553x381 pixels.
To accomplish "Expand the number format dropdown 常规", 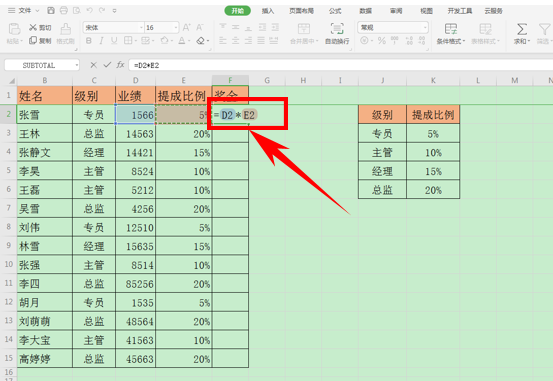I will click(x=393, y=27).
